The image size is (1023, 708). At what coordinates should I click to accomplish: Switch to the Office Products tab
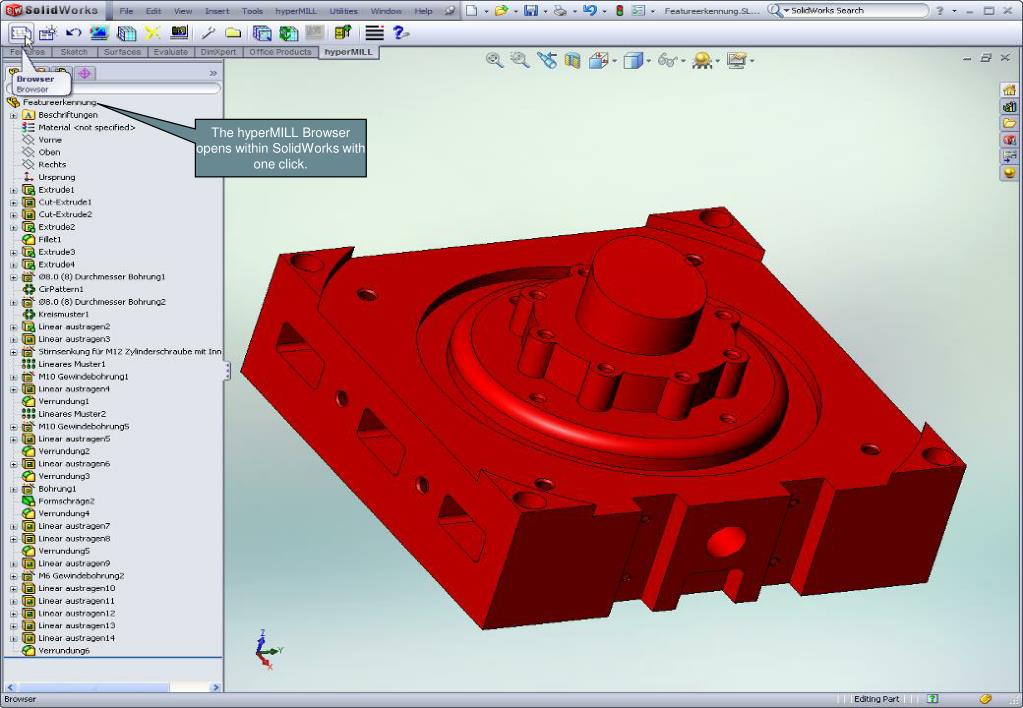point(280,52)
